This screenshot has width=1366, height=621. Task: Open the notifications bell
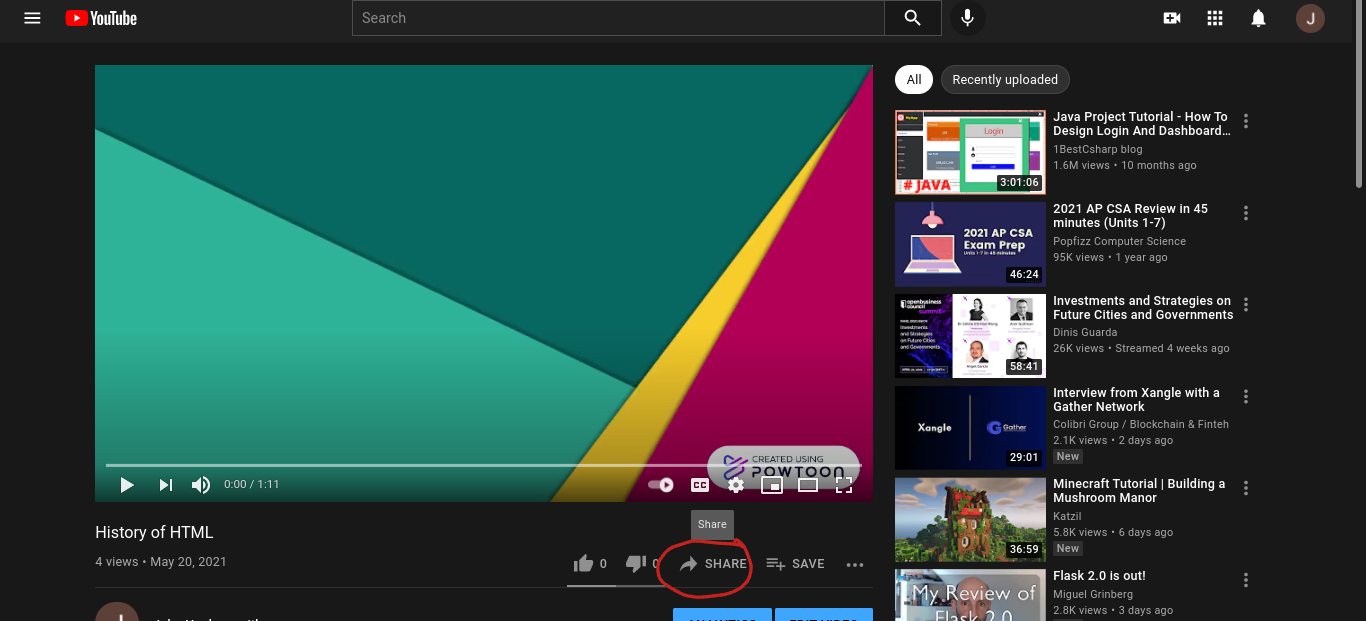click(x=1259, y=18)
